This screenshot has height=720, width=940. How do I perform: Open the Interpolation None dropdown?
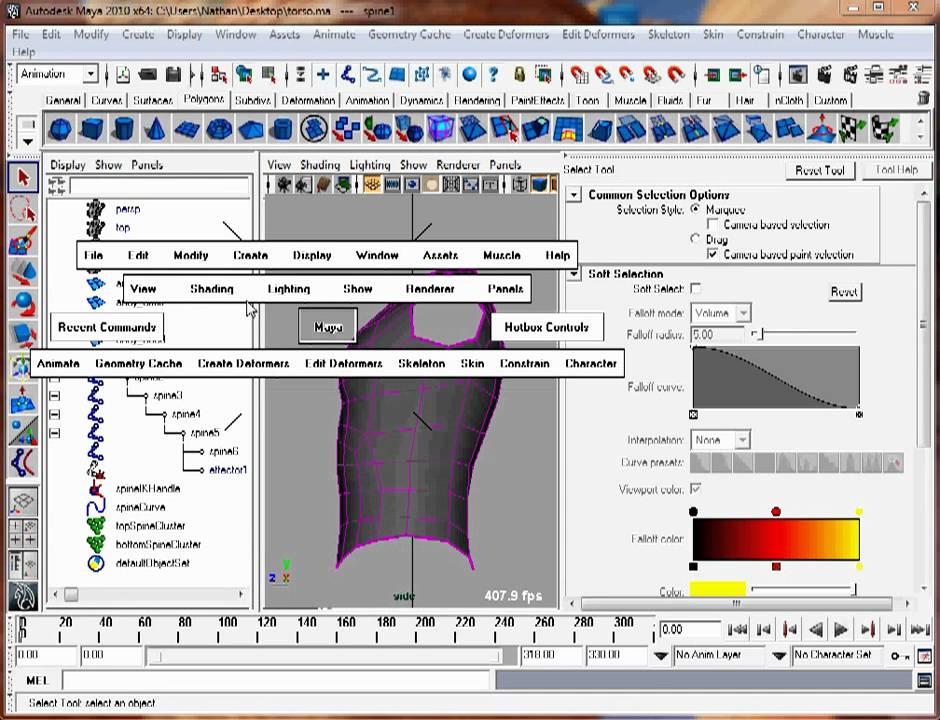pos(742,440)
